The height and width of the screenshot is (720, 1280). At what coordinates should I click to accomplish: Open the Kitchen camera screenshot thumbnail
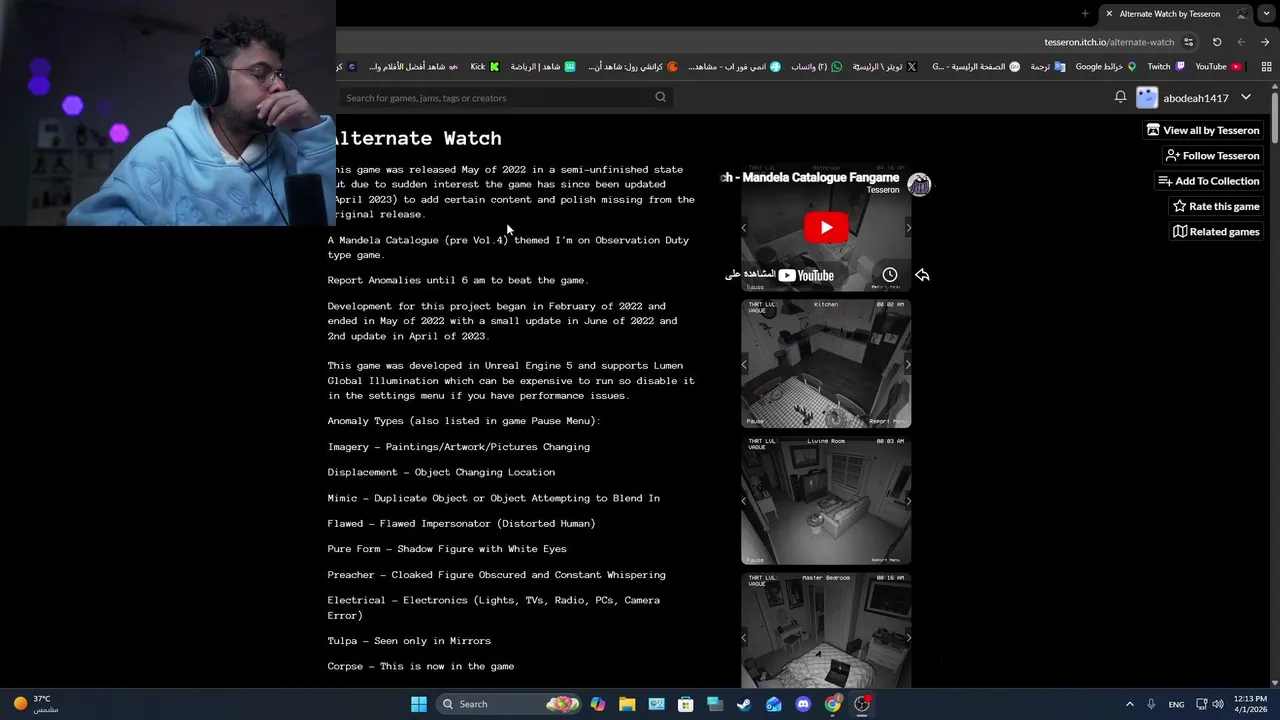pos(826,363)
